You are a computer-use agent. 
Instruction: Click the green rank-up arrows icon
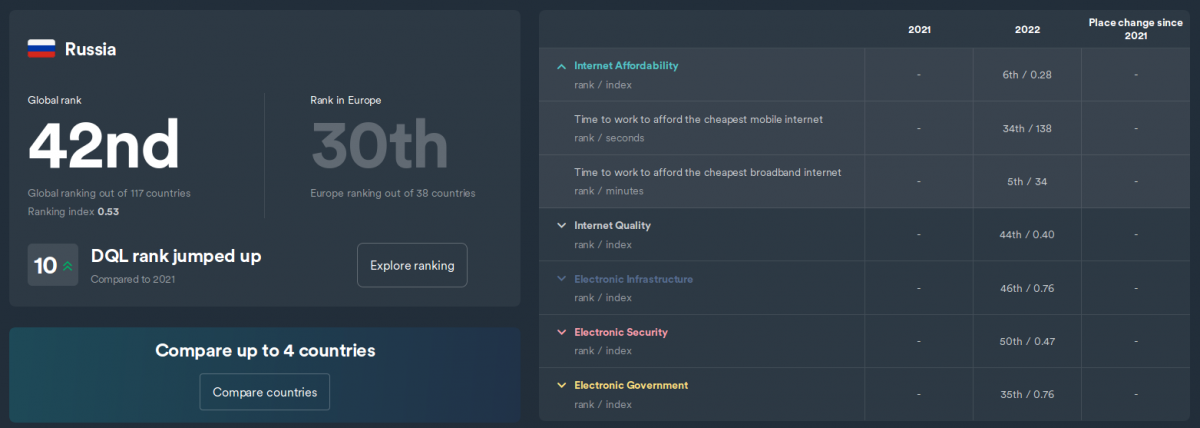pyautogui.click(x=68, y=266)
